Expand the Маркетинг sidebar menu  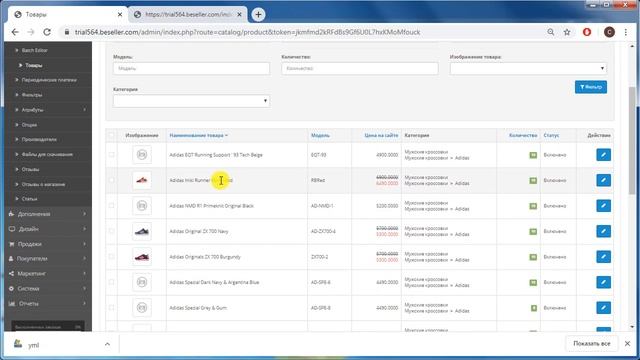pyautogui.click(x=48, y=273)
